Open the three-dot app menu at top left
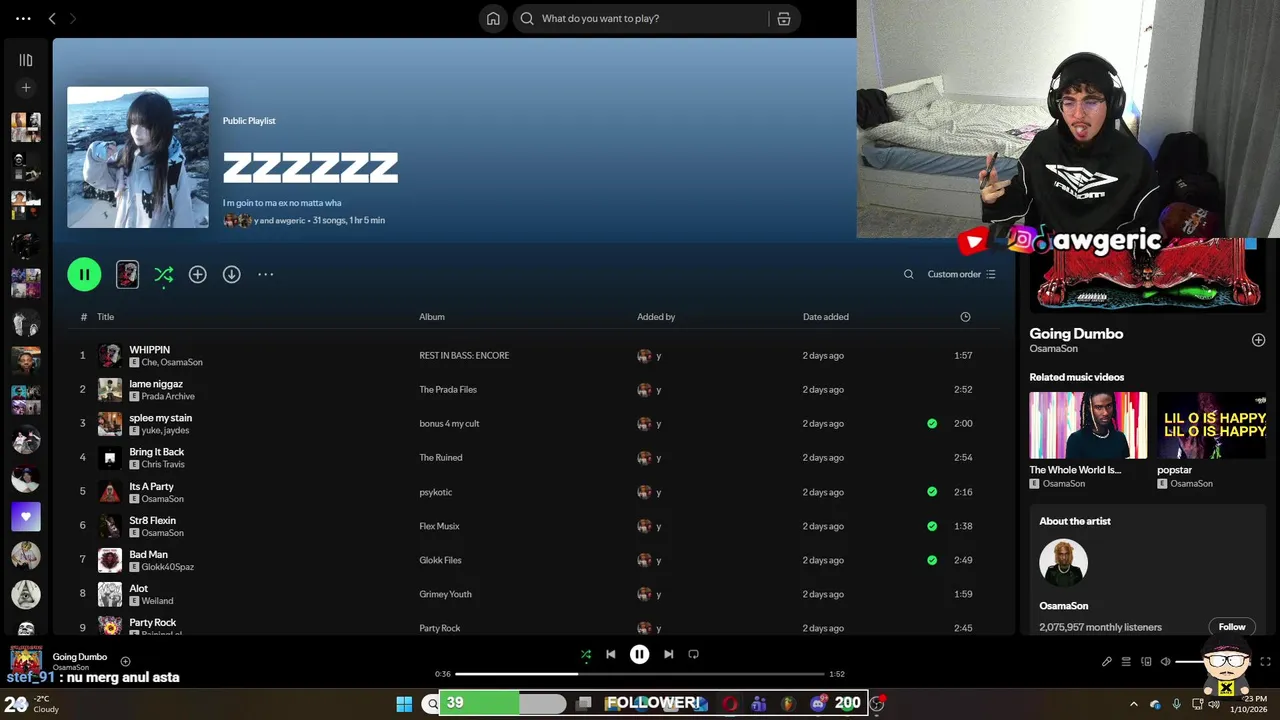This screenshot has height=720, width=1280. click(23, 18)
